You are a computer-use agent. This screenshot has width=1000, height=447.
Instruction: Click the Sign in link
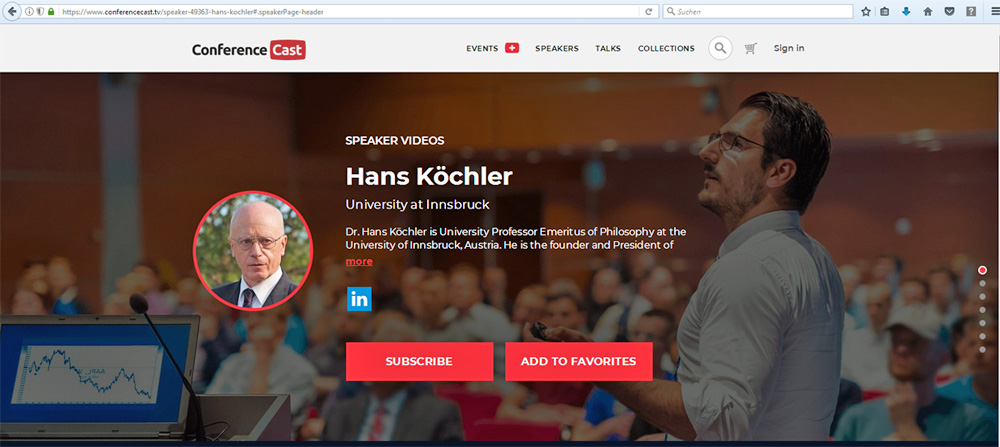pyautogui.click(x=789, y=48)
